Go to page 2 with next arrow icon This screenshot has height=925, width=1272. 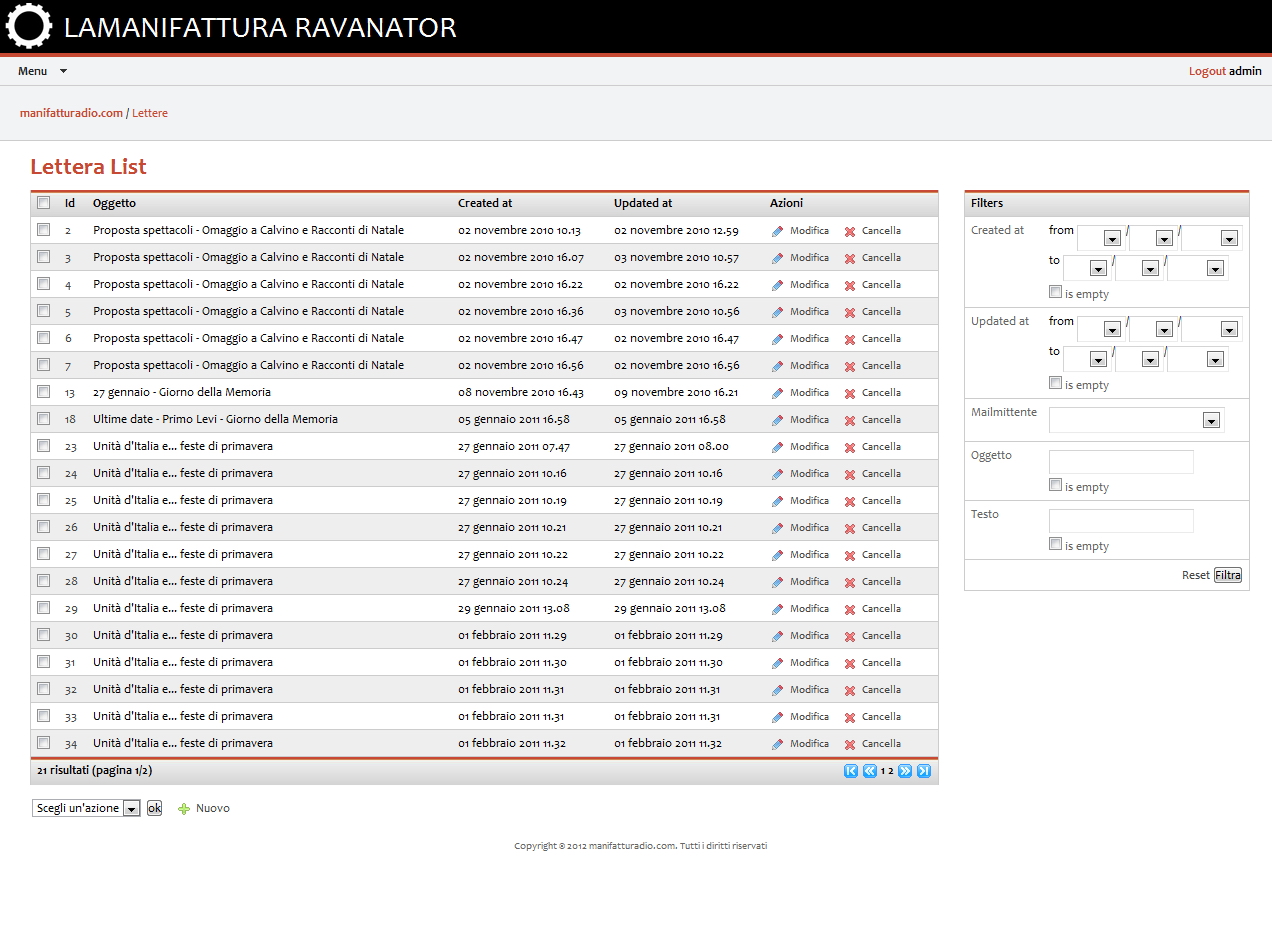pos(905,770)
